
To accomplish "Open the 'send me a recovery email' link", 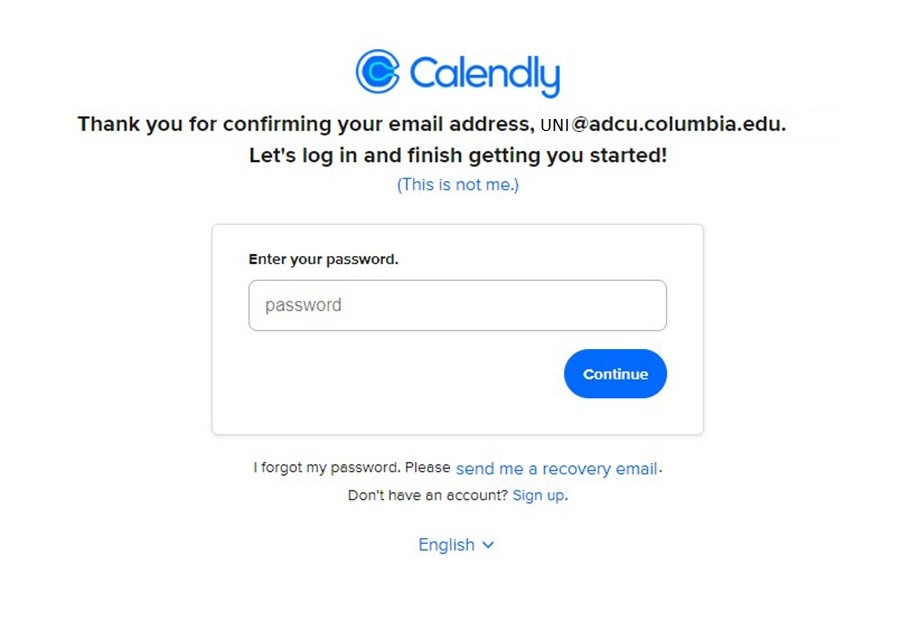I will (x=557, y=468).
